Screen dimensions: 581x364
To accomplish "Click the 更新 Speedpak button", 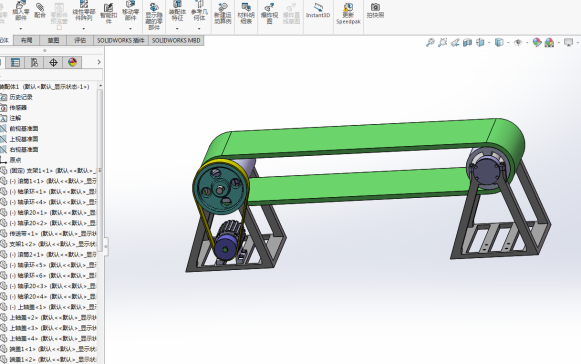I will pos(348,13).
